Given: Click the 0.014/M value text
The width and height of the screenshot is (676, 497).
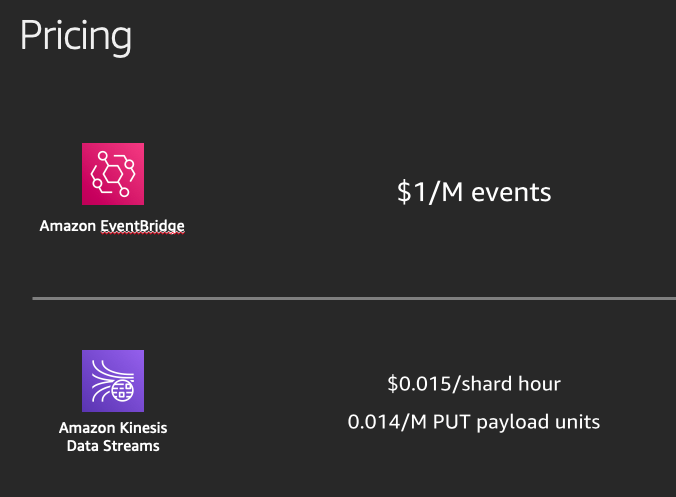Looking at the screenshot, I should click(387, 422).
